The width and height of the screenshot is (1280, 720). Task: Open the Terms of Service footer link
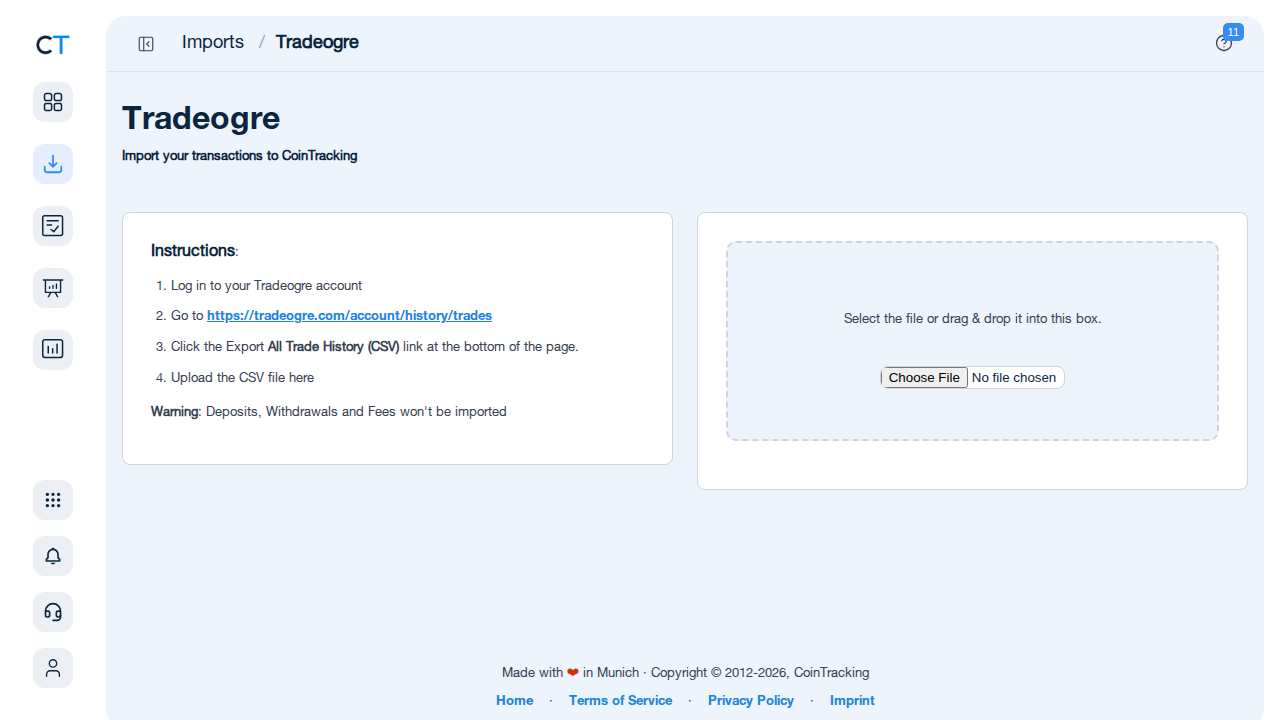click(x=620, y=700)
